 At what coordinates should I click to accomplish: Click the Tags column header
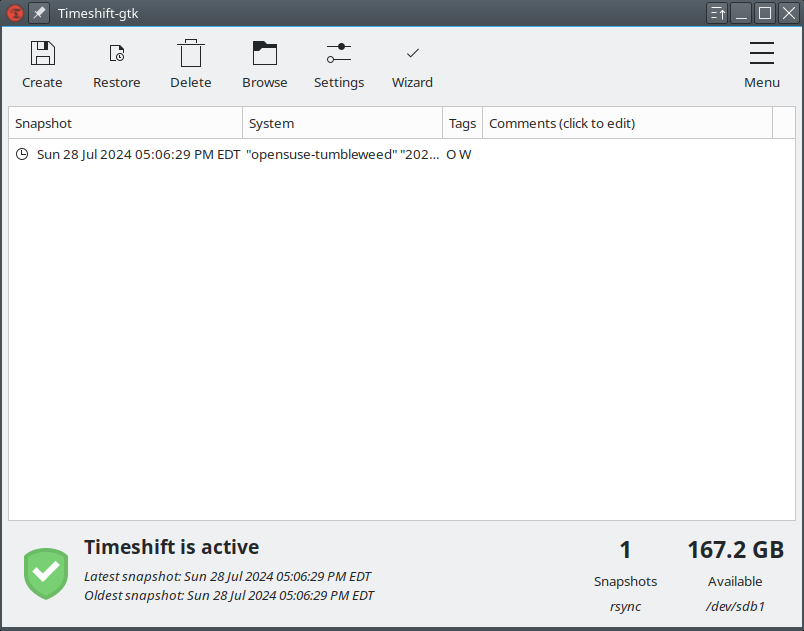point(463,123)
